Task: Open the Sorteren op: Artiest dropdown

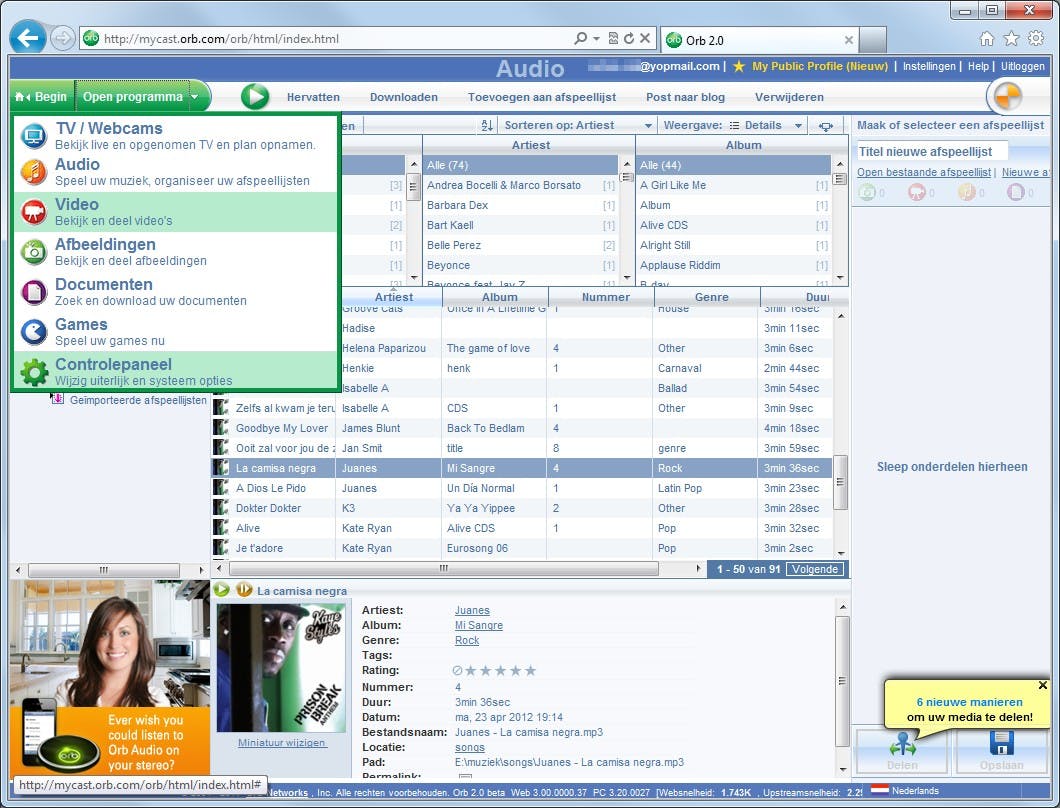Action: tap(578, 125)
